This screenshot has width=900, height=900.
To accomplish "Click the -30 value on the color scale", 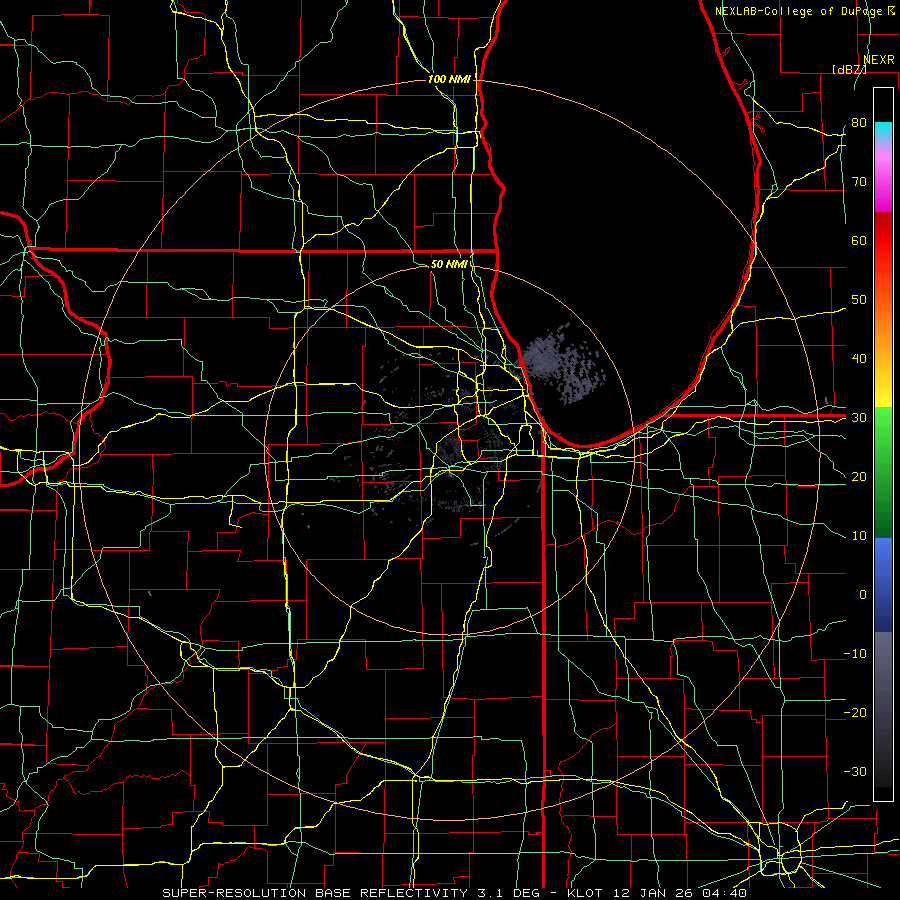I will (x=855, y=772).
